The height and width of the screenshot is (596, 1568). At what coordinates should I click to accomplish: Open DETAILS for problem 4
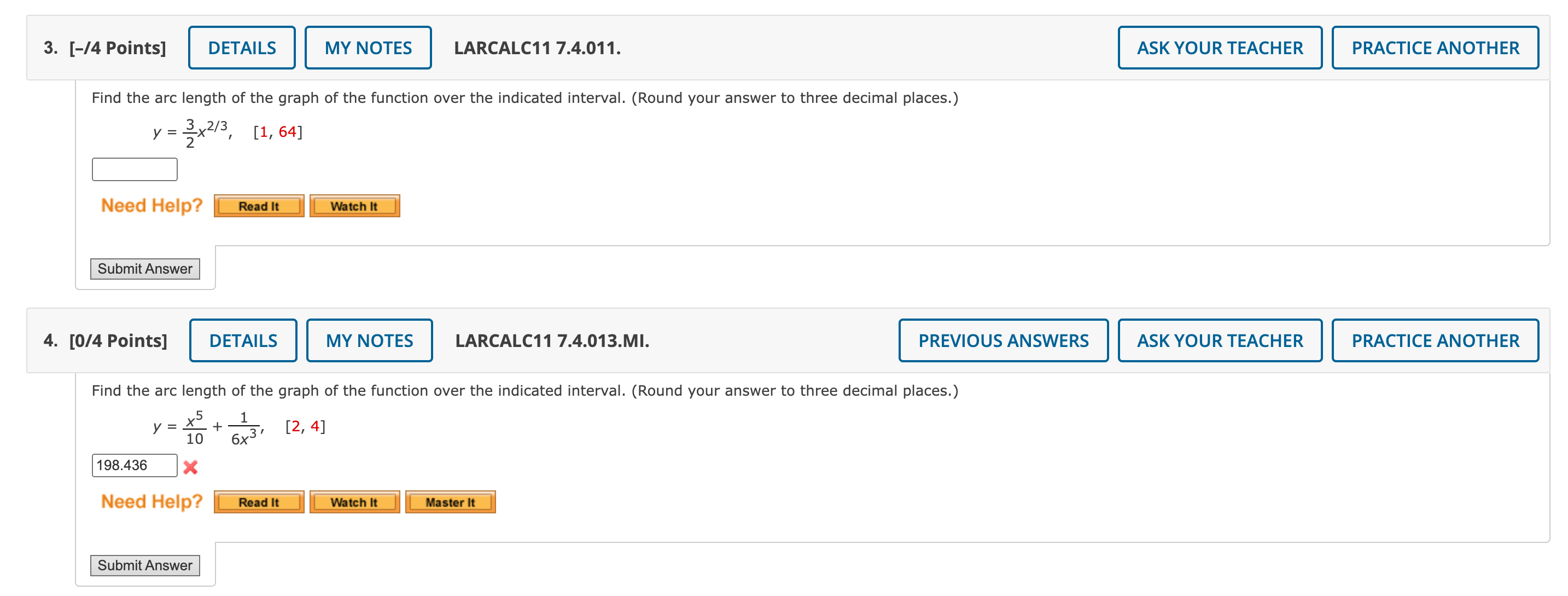(243, 340)
